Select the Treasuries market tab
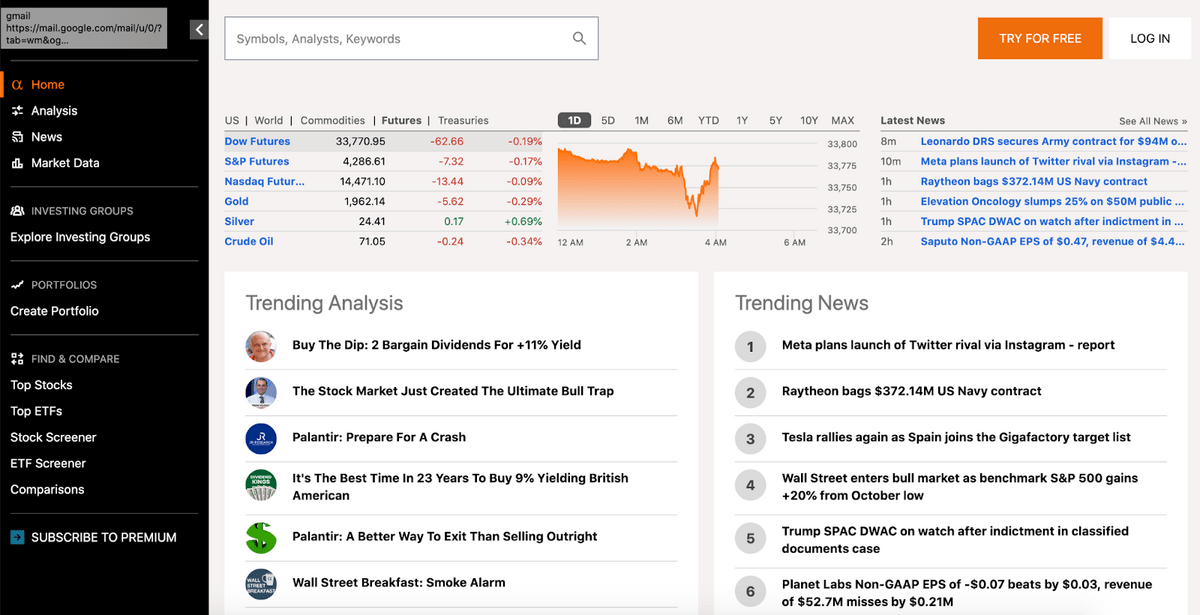 463,121
